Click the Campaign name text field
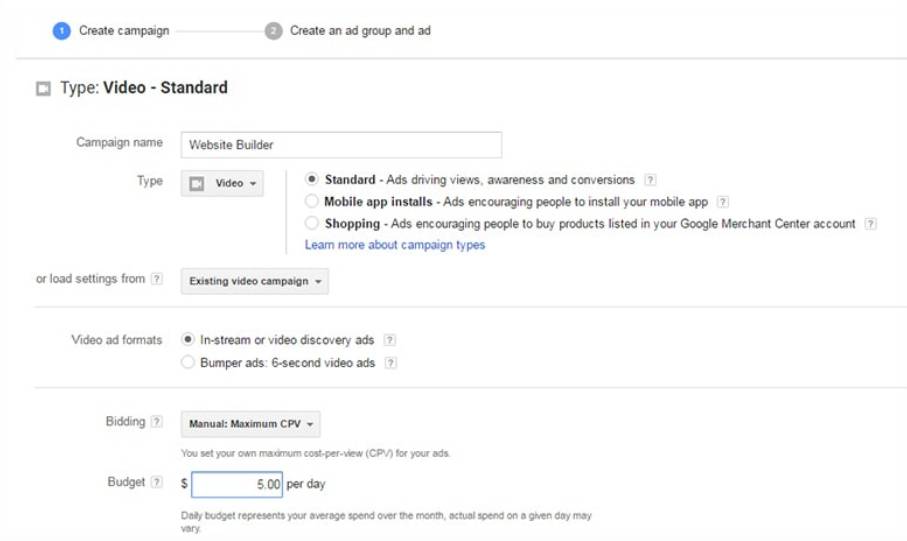Screen dimensions: 907x541 click(x=341, y=145)
